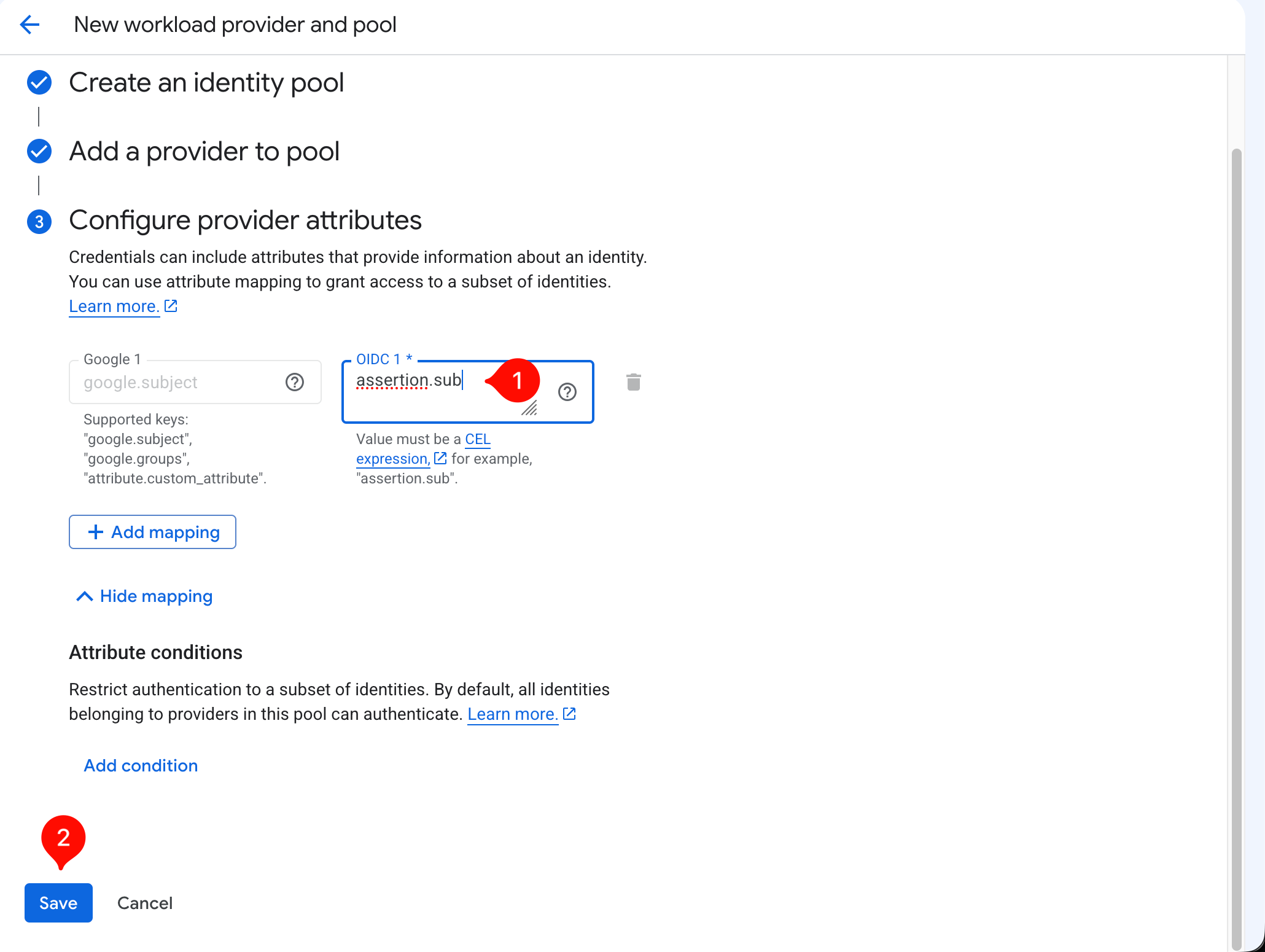Cancel the provider creation
This screenshot has width=1265, height=952.
[145, 903]
